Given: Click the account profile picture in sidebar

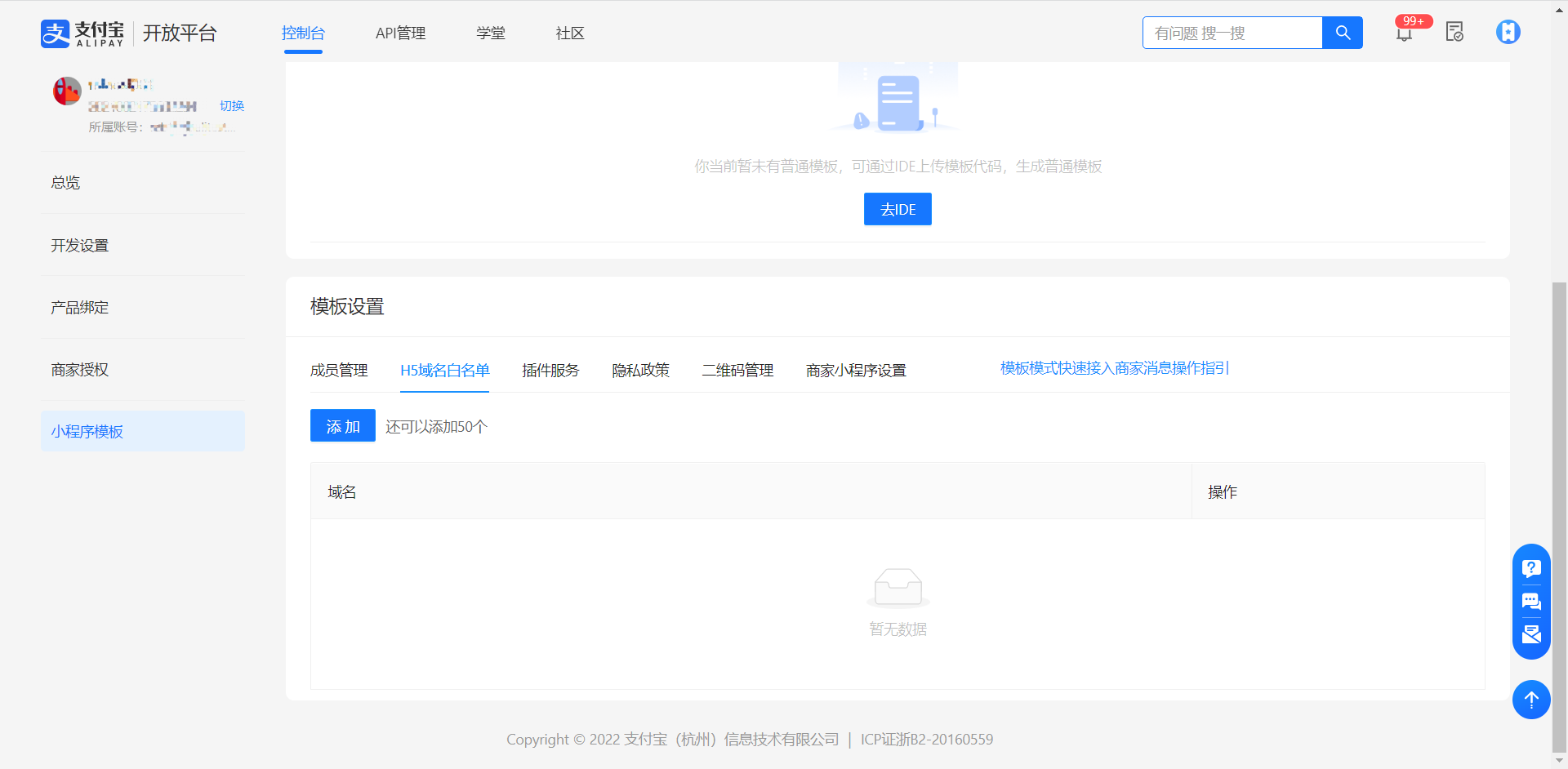Looking at the screenshot, I should pyautogui.click(x=67, y=91).
